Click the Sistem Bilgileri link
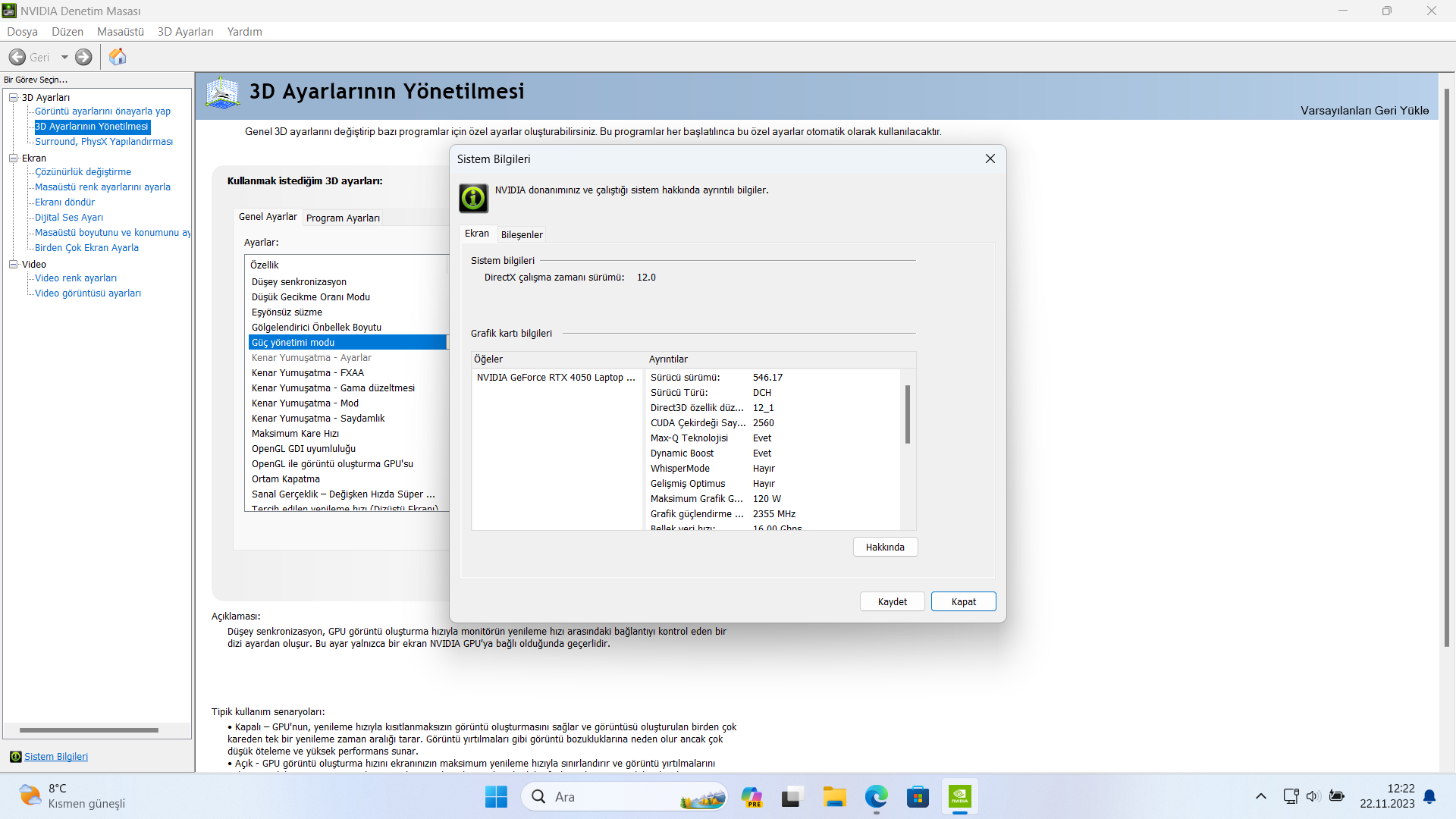 click(56, 757)
